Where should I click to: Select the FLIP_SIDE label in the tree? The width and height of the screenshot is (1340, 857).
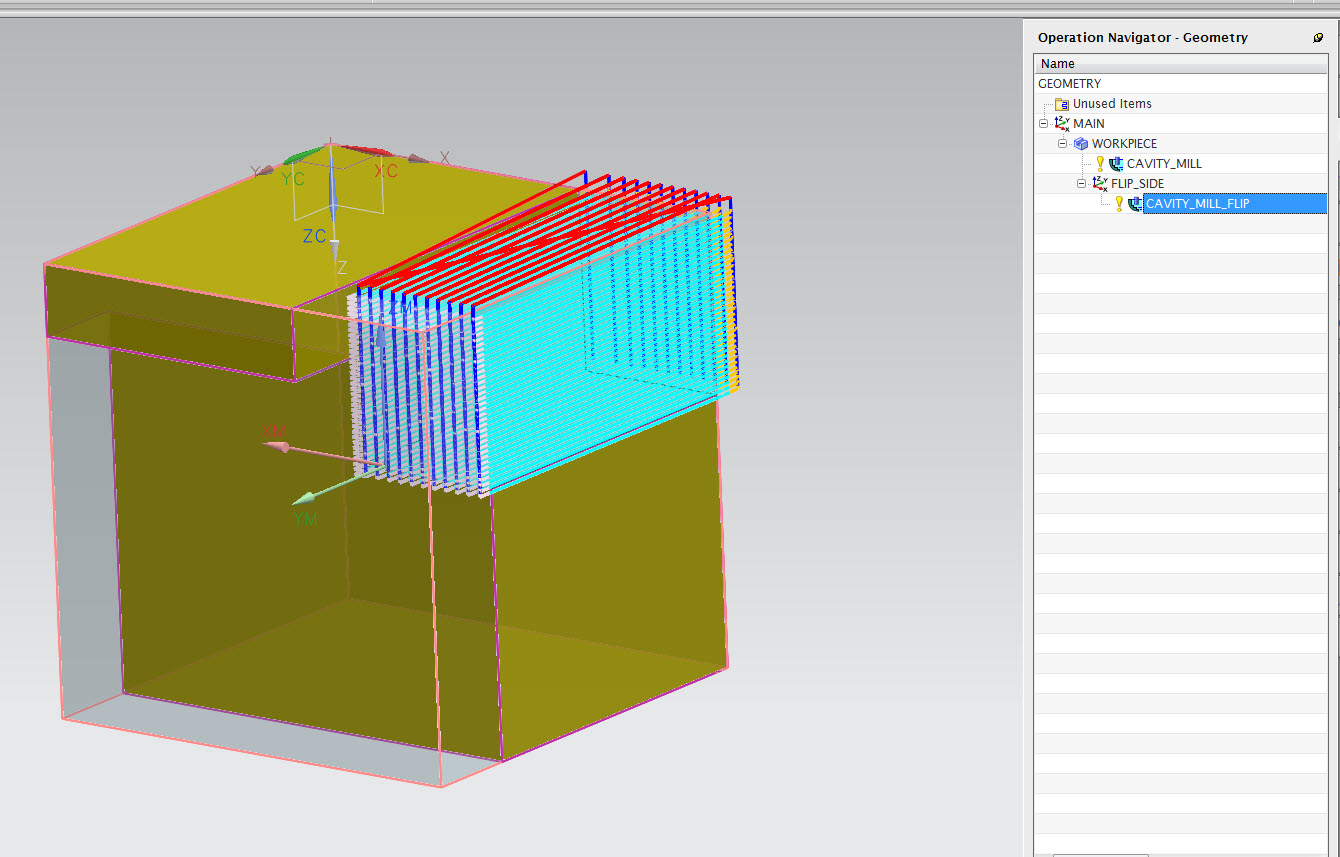pyautogui.click(x=1137, y=184)
